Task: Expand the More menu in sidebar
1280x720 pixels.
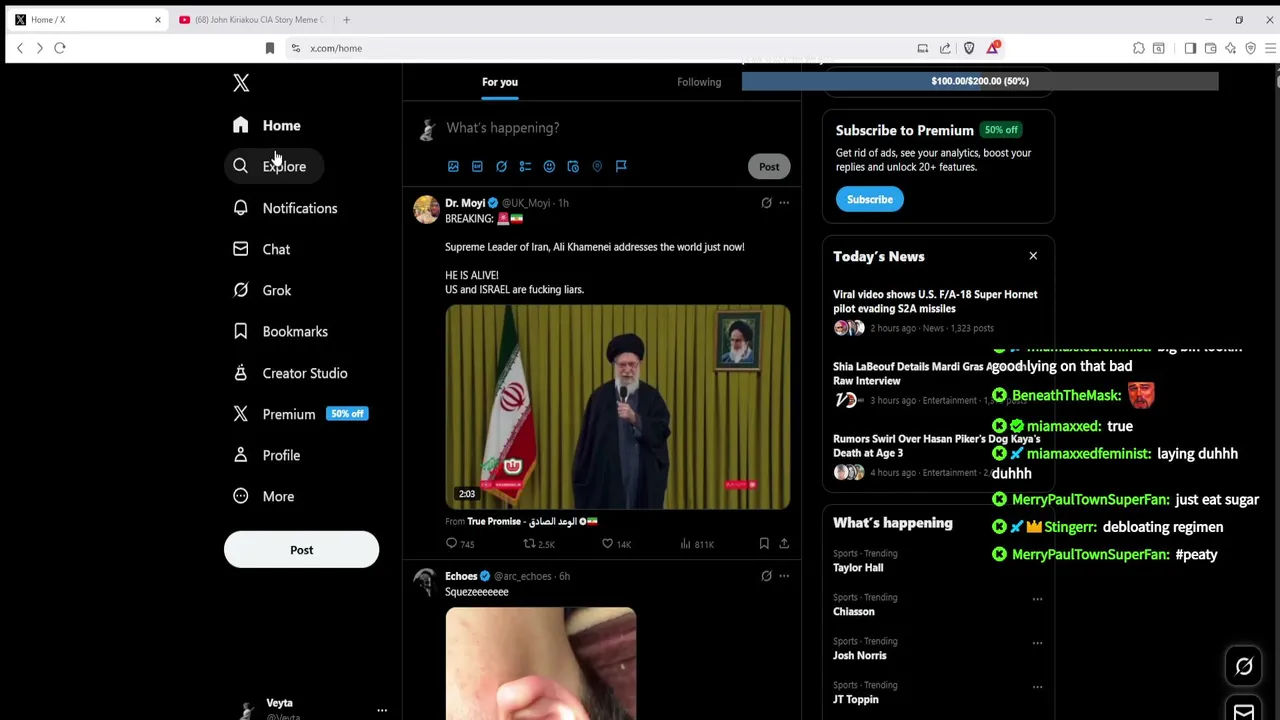Action: click(264, 496)
